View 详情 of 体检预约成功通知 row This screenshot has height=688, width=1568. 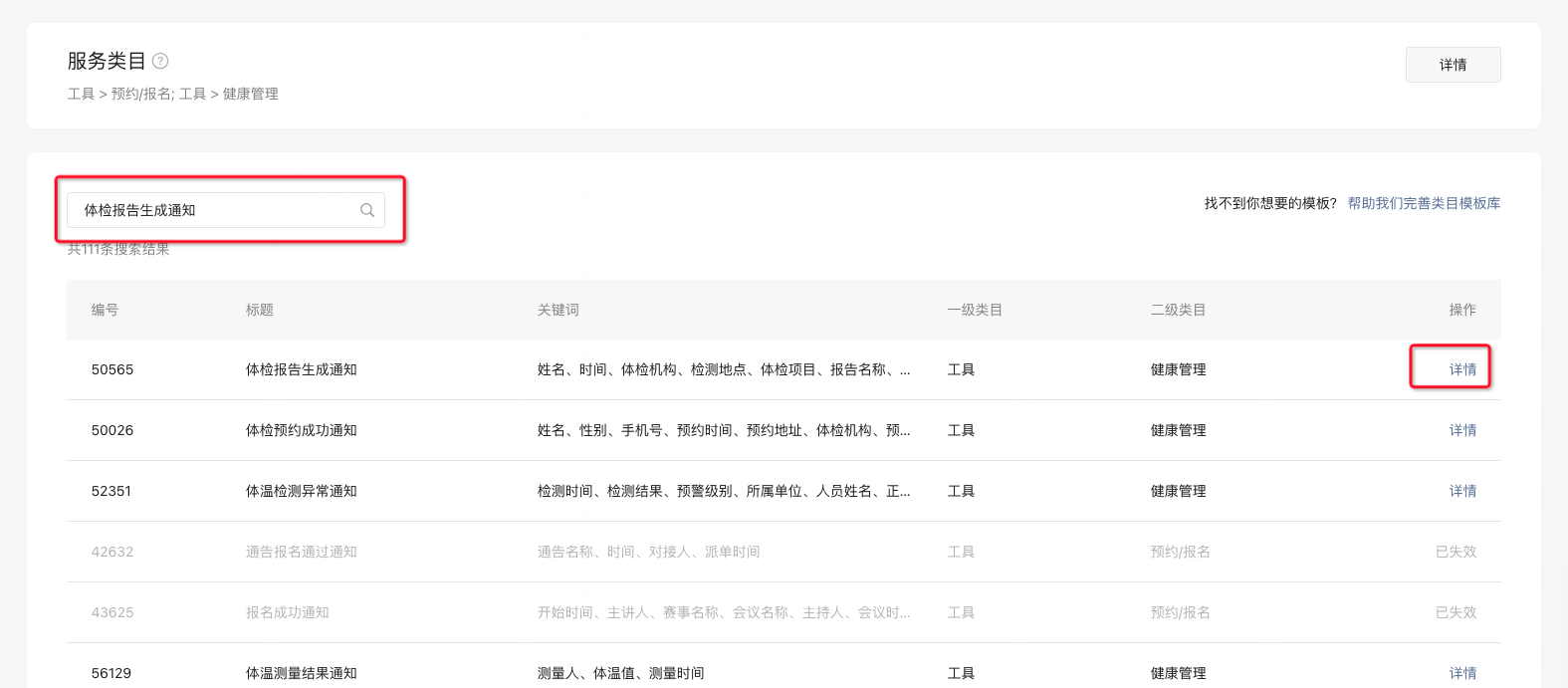click(x=1462, y=430)
